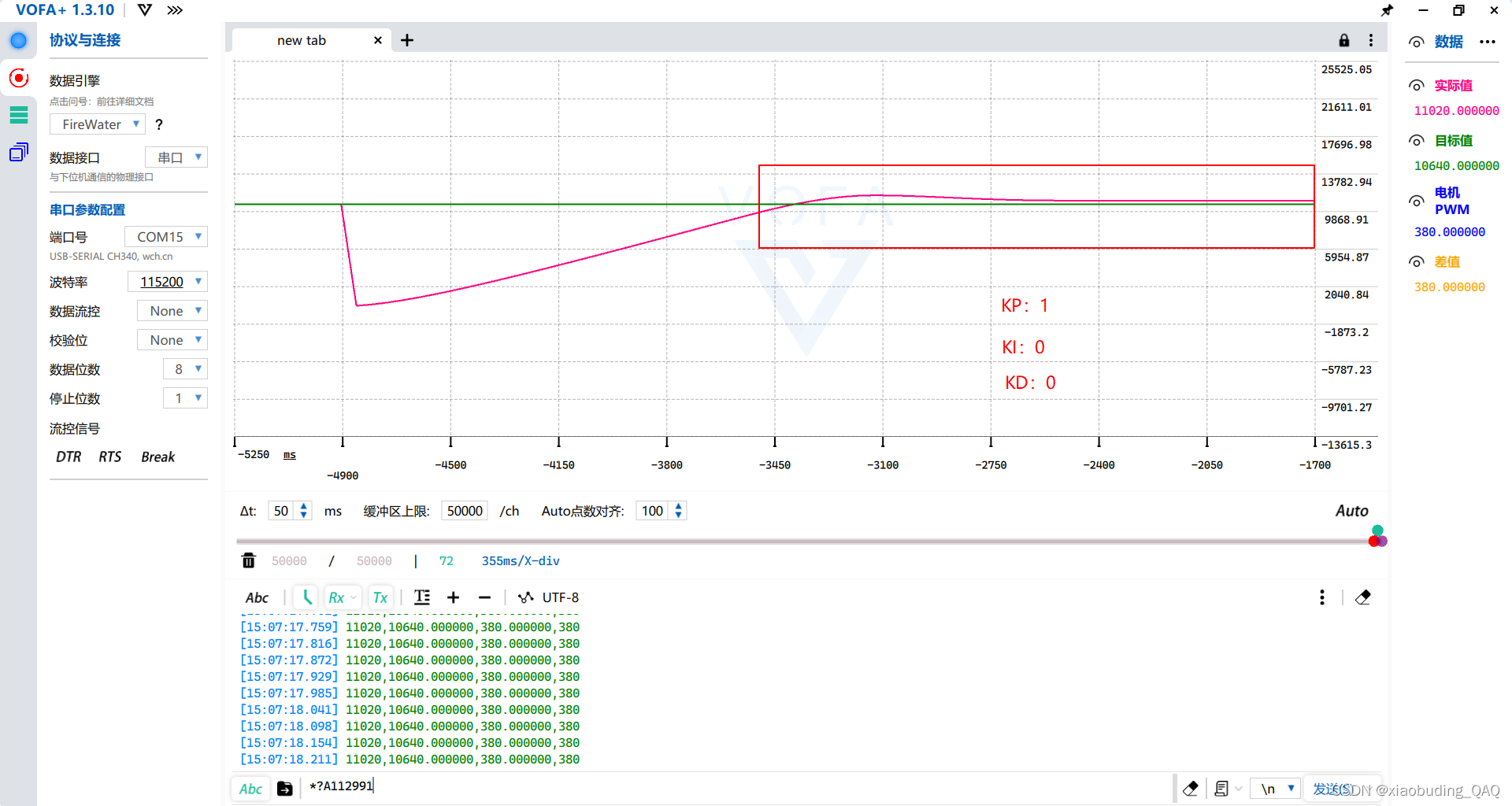Open the COM15 port number dropdown
Image resolution: width=1512 pixels, height=806 pixels.
(x=166, y=237)
